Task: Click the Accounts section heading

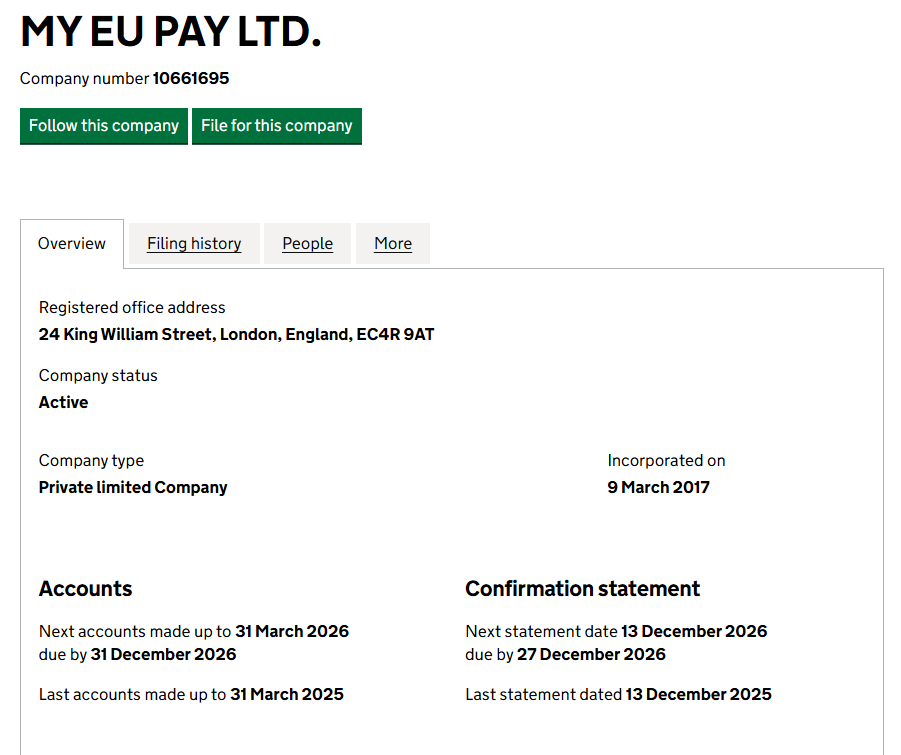Action: pyautogui.click(x=85, y=589)
